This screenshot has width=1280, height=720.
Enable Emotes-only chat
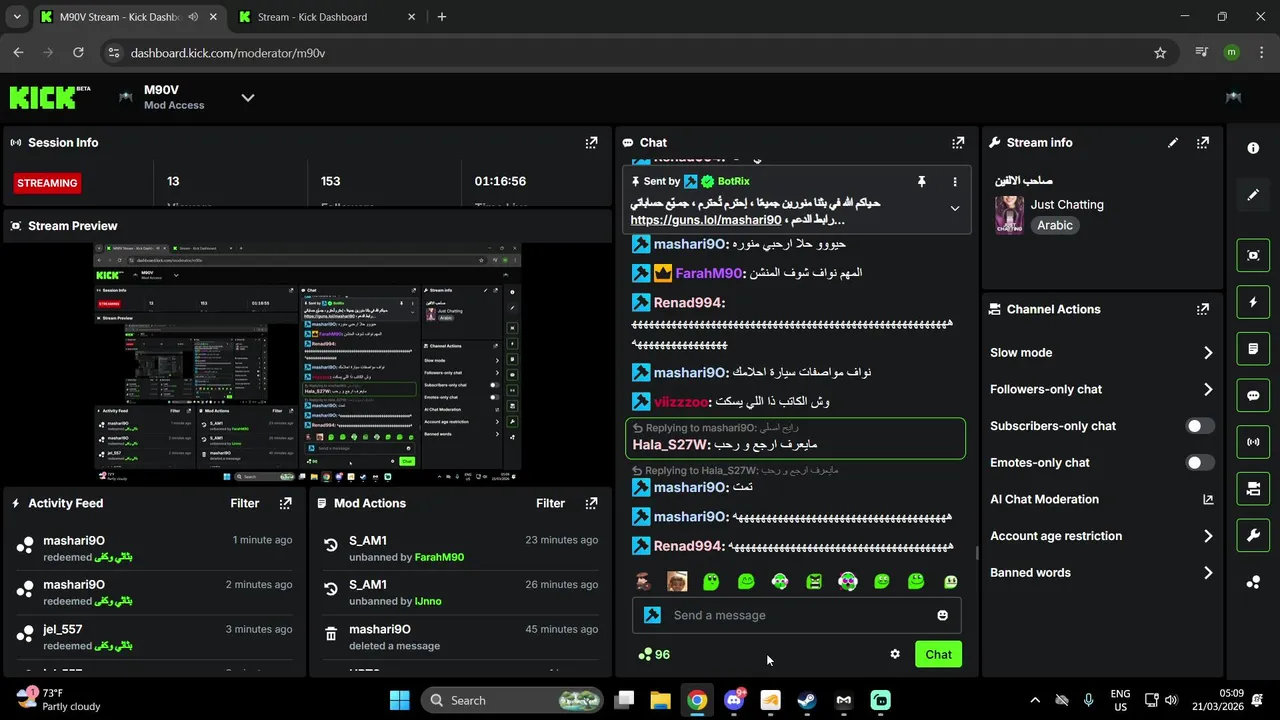pyautogui.click(x=1200, y=463)
